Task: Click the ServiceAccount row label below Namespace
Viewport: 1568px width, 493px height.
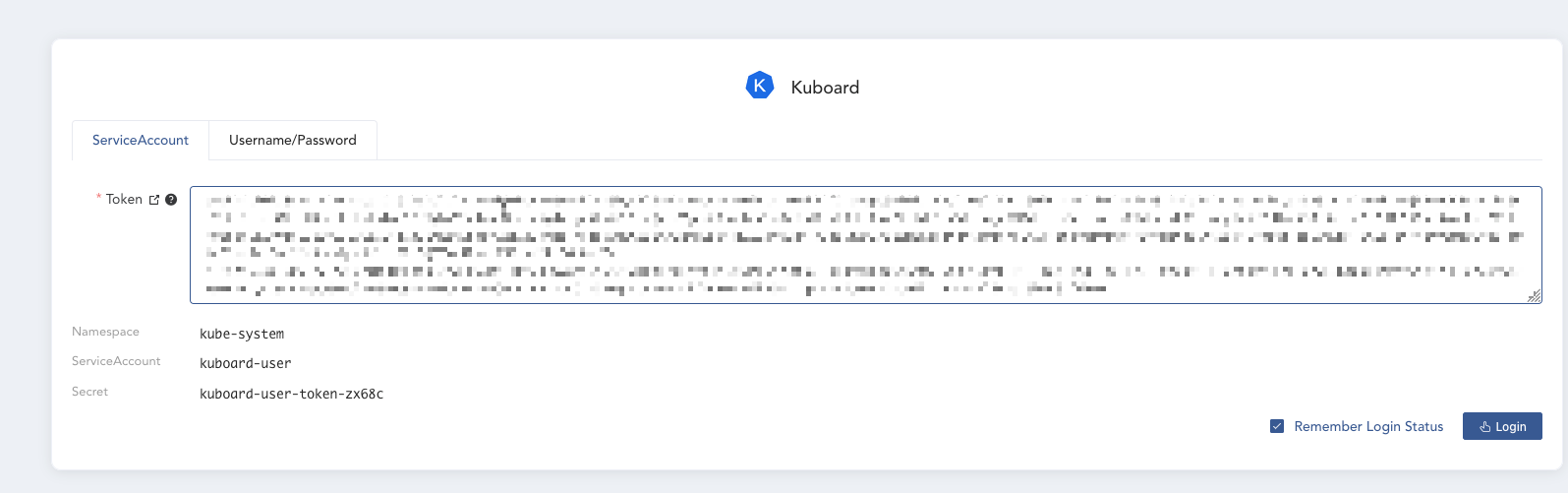Action: click(116, 361)
